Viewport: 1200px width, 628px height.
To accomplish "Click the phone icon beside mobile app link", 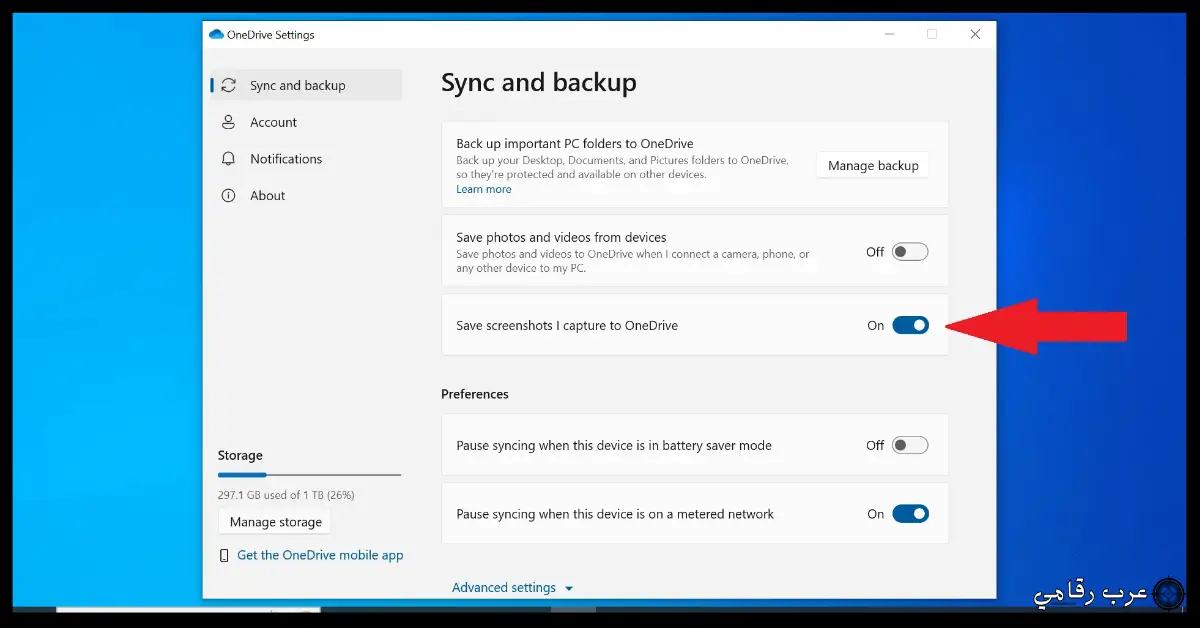I will pyautogui.click(x=224, y=555).
